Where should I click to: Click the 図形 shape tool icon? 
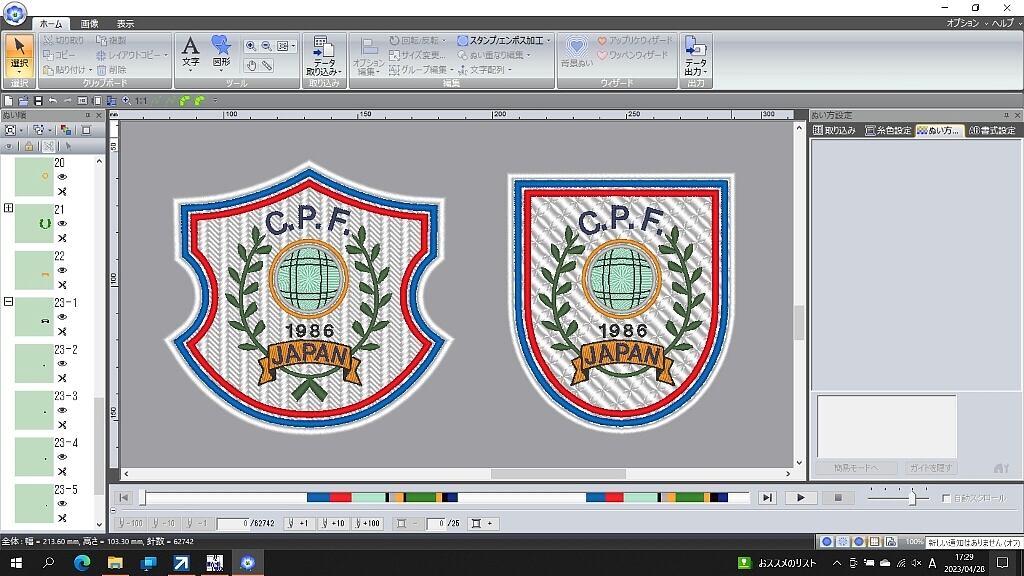221,52
